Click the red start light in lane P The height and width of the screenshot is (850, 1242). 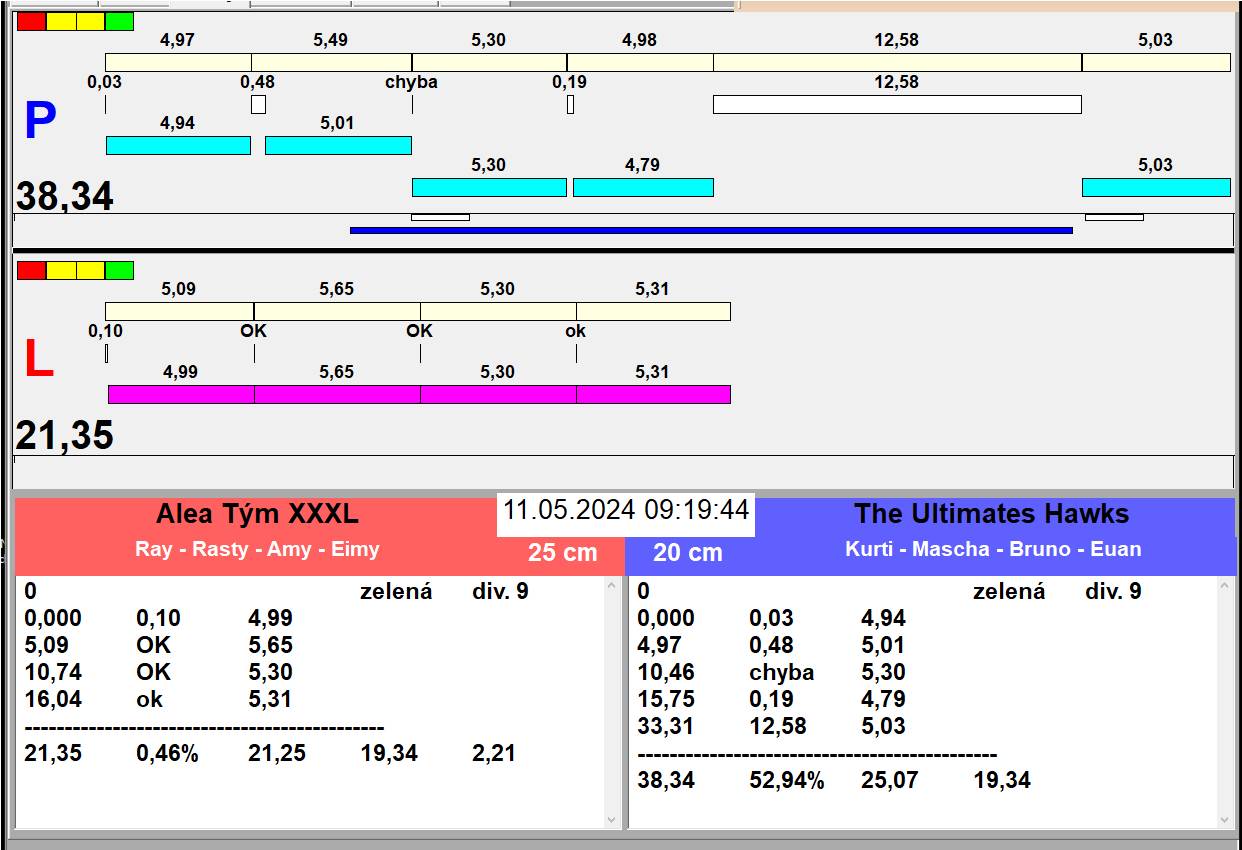tap(31, 21)
